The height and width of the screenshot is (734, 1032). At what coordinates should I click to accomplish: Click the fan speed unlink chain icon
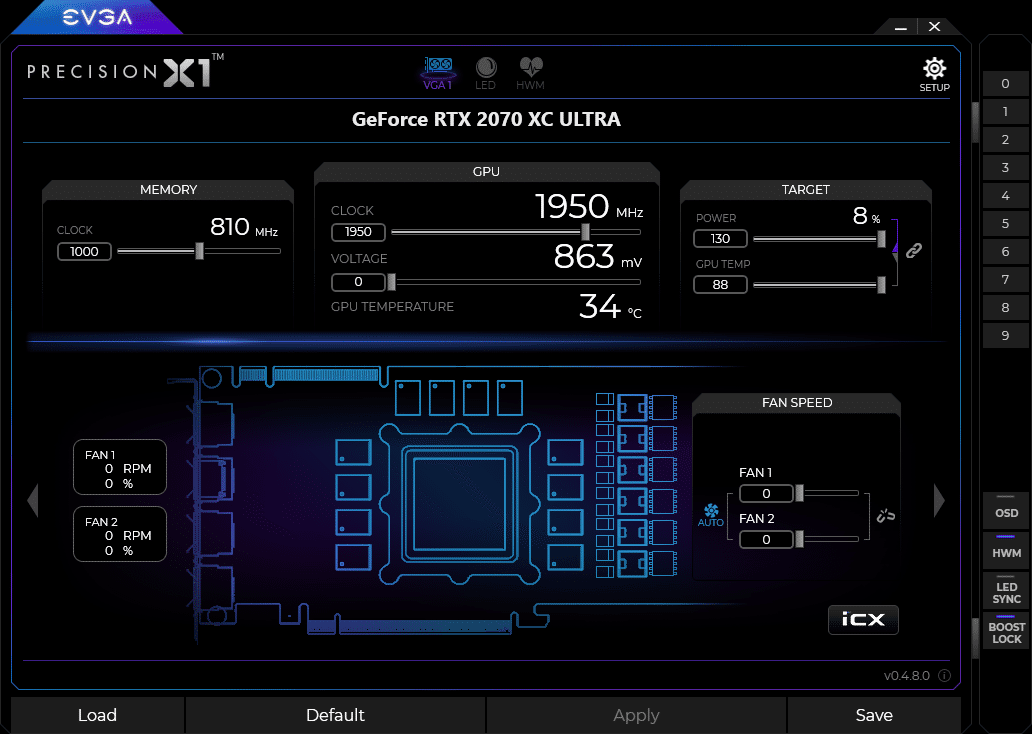pos(886,515)
